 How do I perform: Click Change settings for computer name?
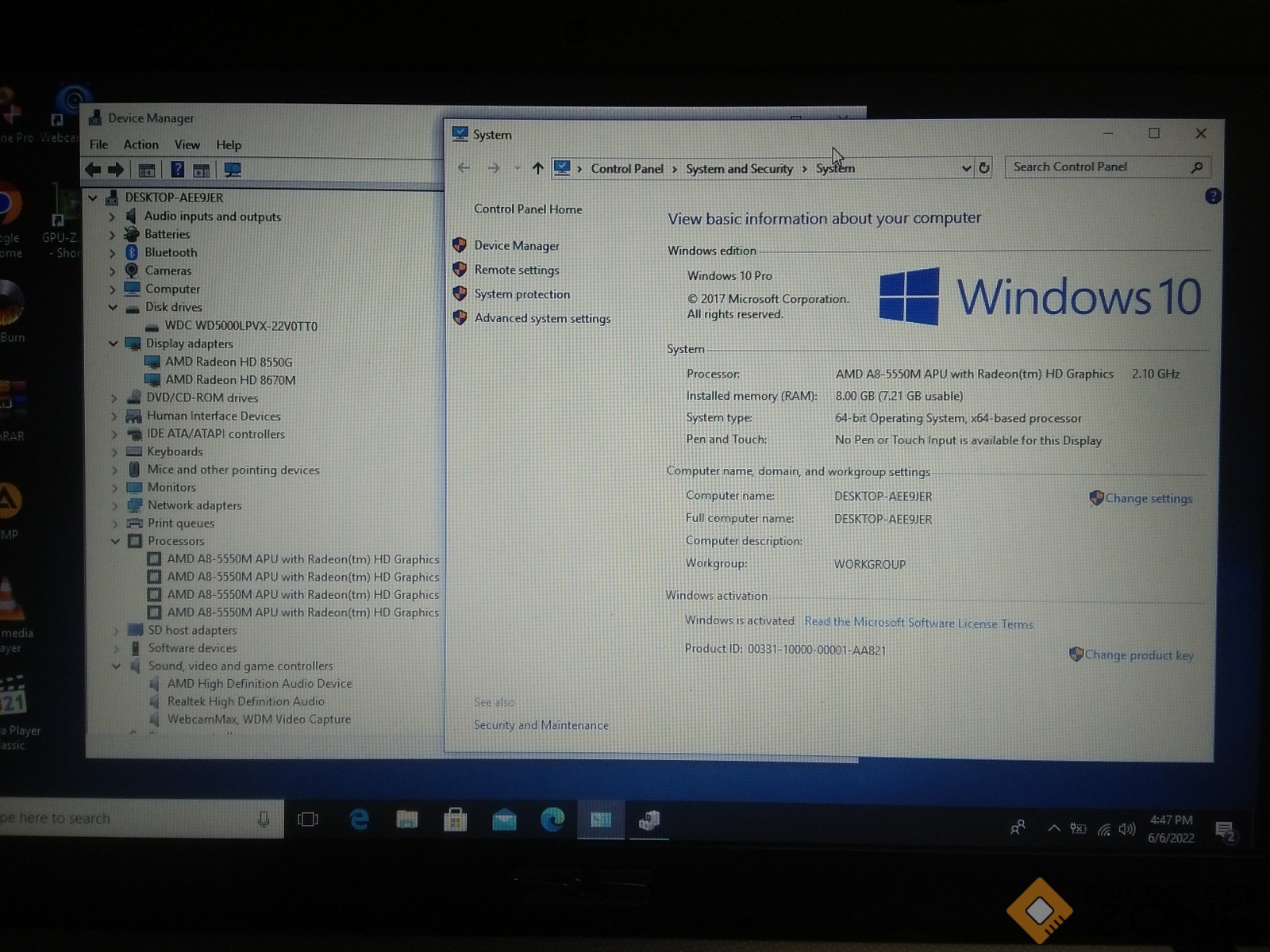(1149, 498)
